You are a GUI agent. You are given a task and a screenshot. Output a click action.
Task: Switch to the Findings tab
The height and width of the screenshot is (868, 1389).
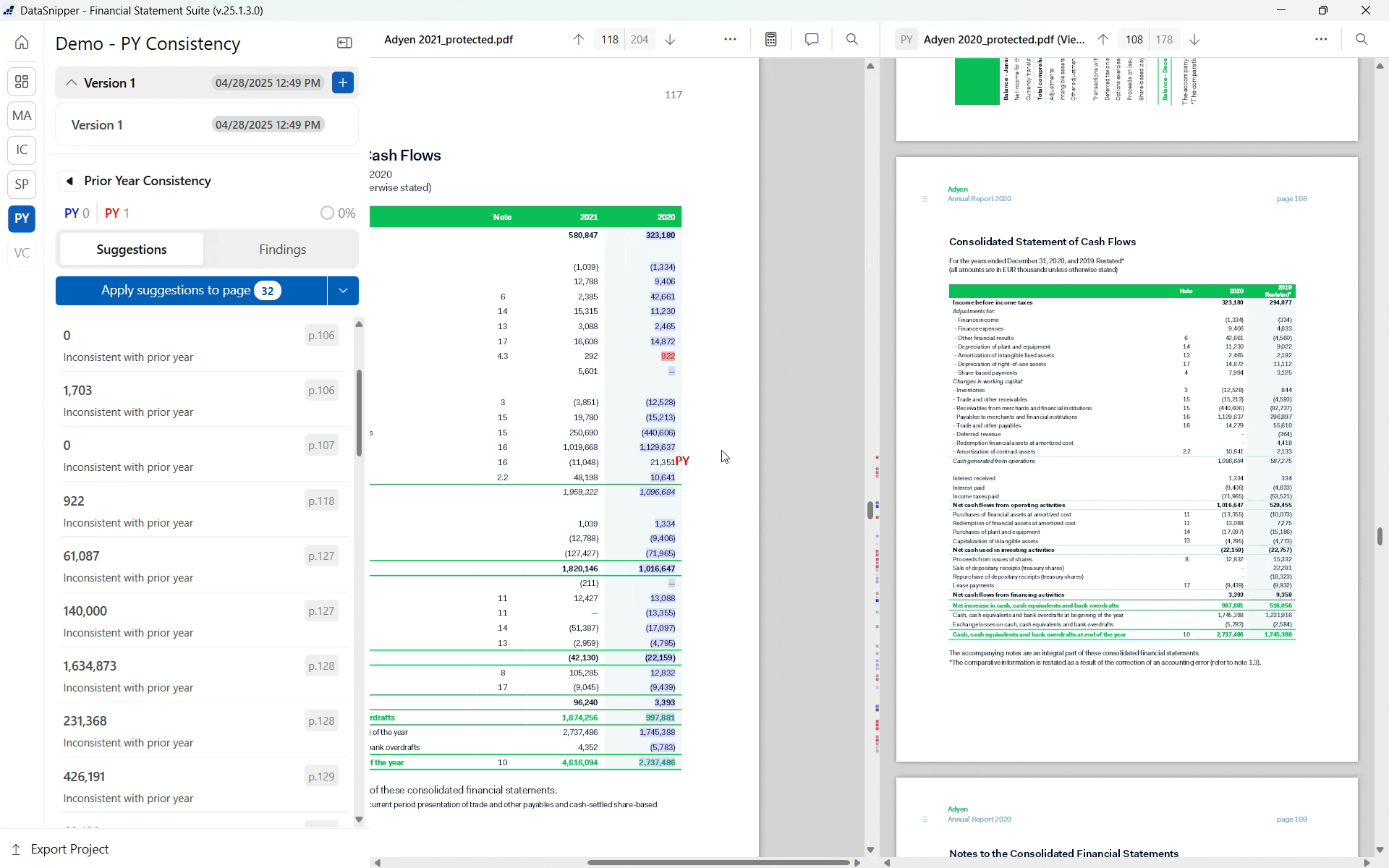point(282,250)
